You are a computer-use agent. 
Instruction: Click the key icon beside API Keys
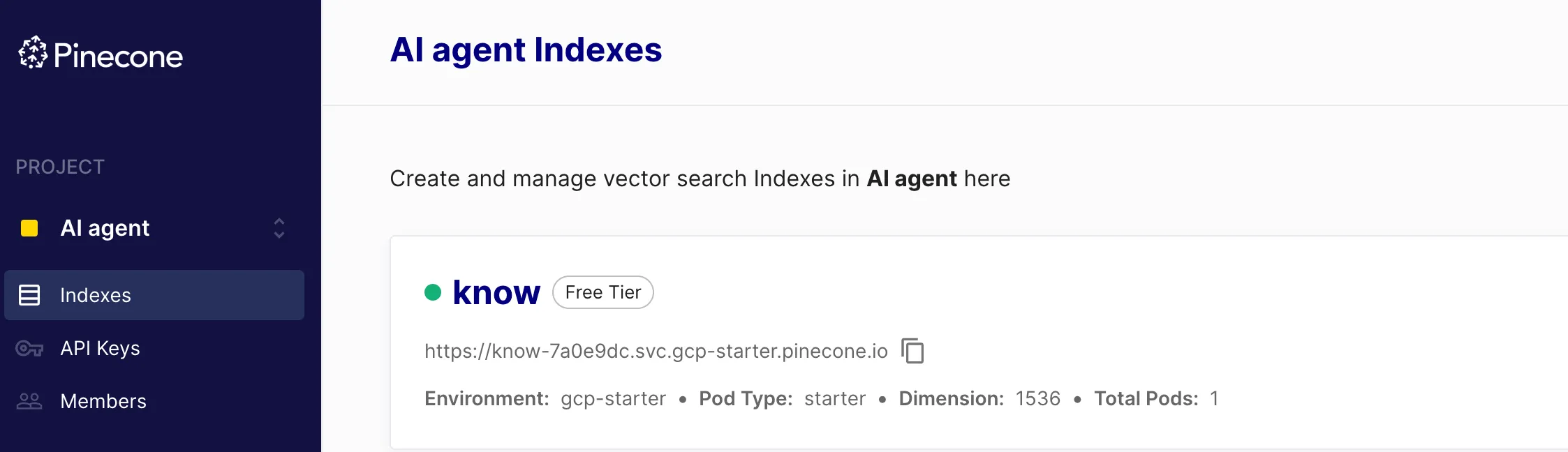click(x=29, y=348)
